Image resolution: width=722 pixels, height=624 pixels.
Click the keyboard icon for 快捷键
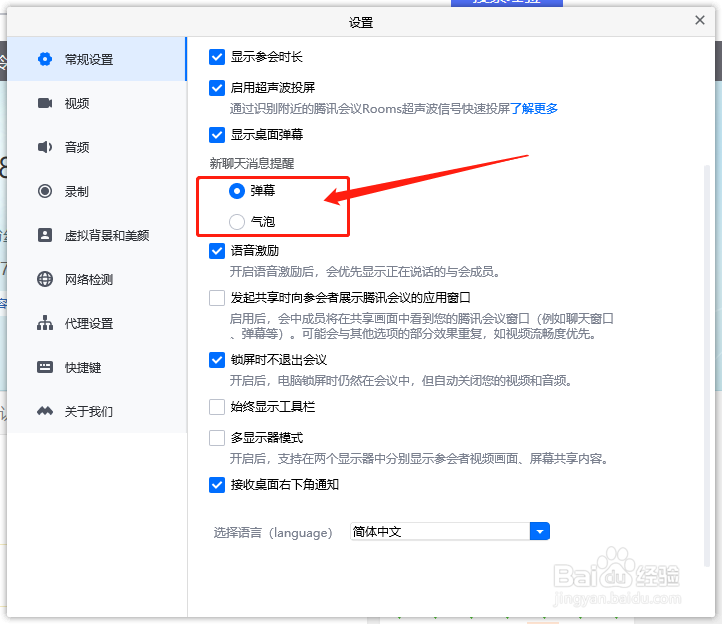45,367
